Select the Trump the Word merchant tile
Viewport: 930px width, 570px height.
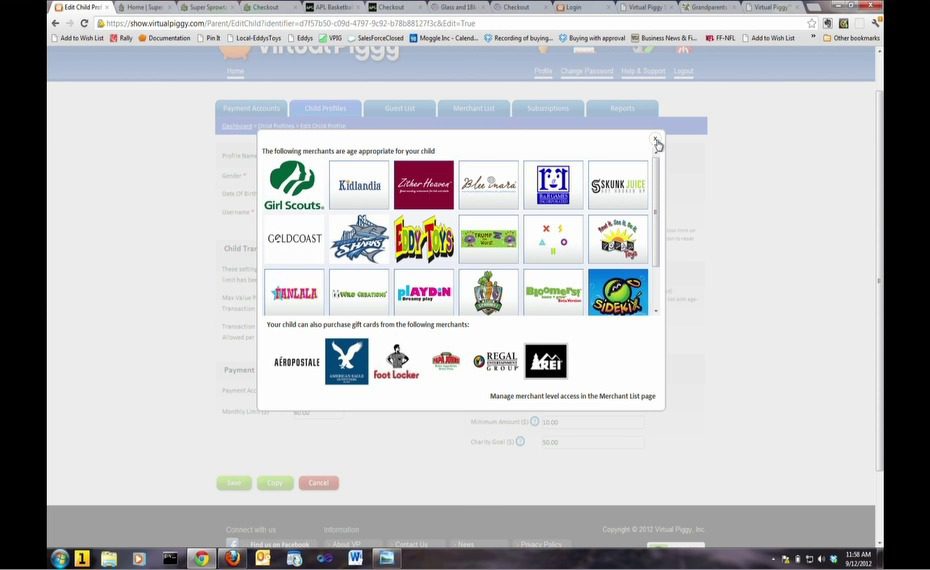(489, 239)
